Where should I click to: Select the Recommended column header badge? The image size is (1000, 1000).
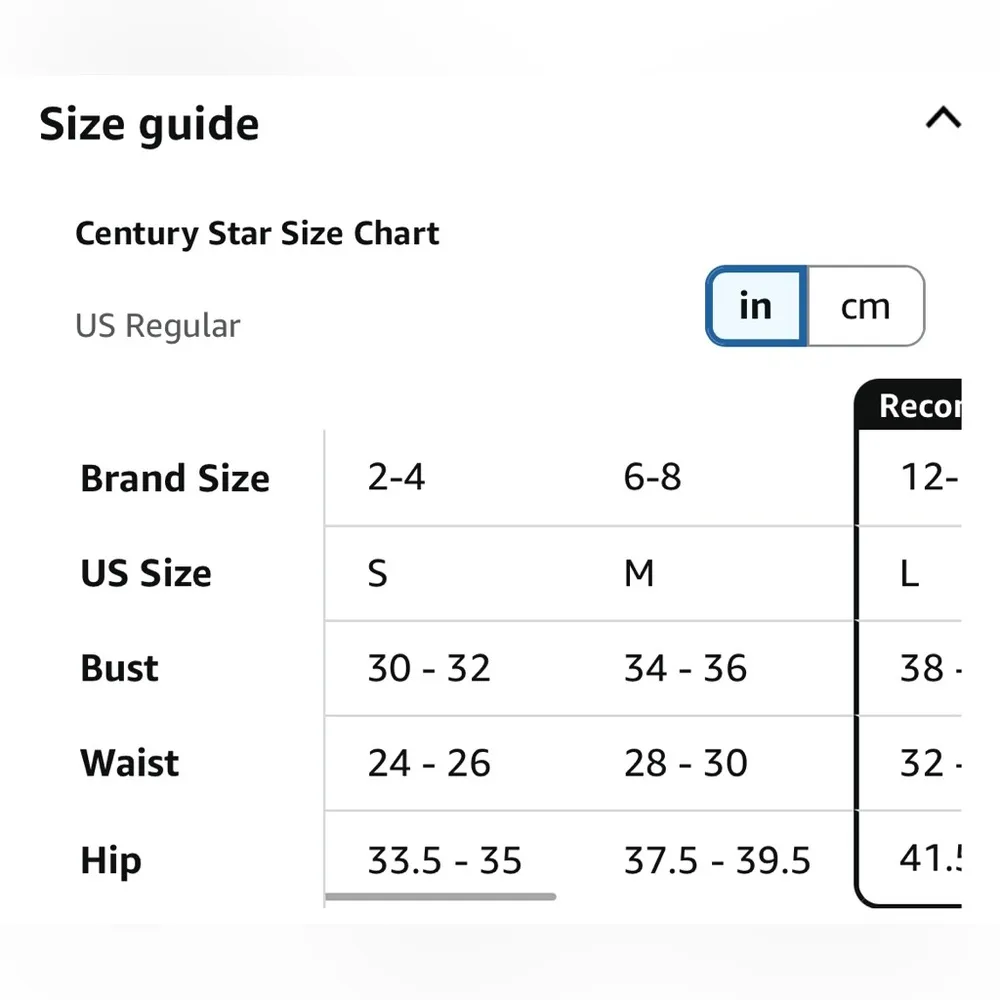coord(915,405)
